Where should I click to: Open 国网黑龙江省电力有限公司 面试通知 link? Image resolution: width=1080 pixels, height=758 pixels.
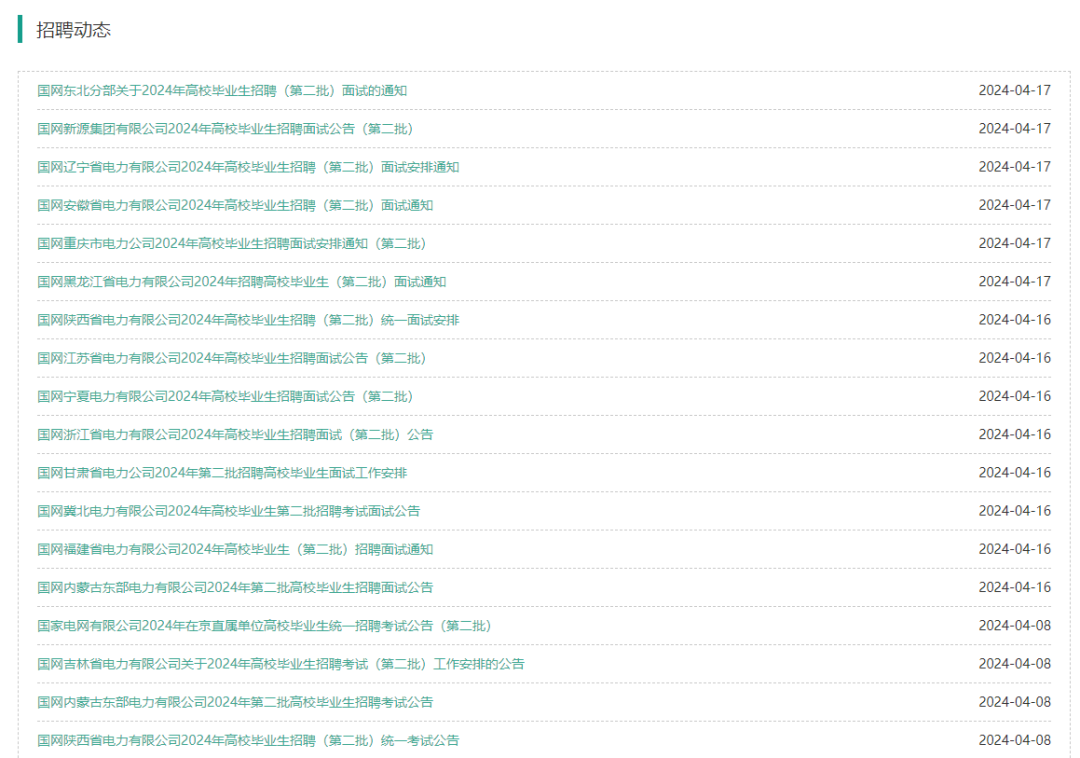(242, 282)
